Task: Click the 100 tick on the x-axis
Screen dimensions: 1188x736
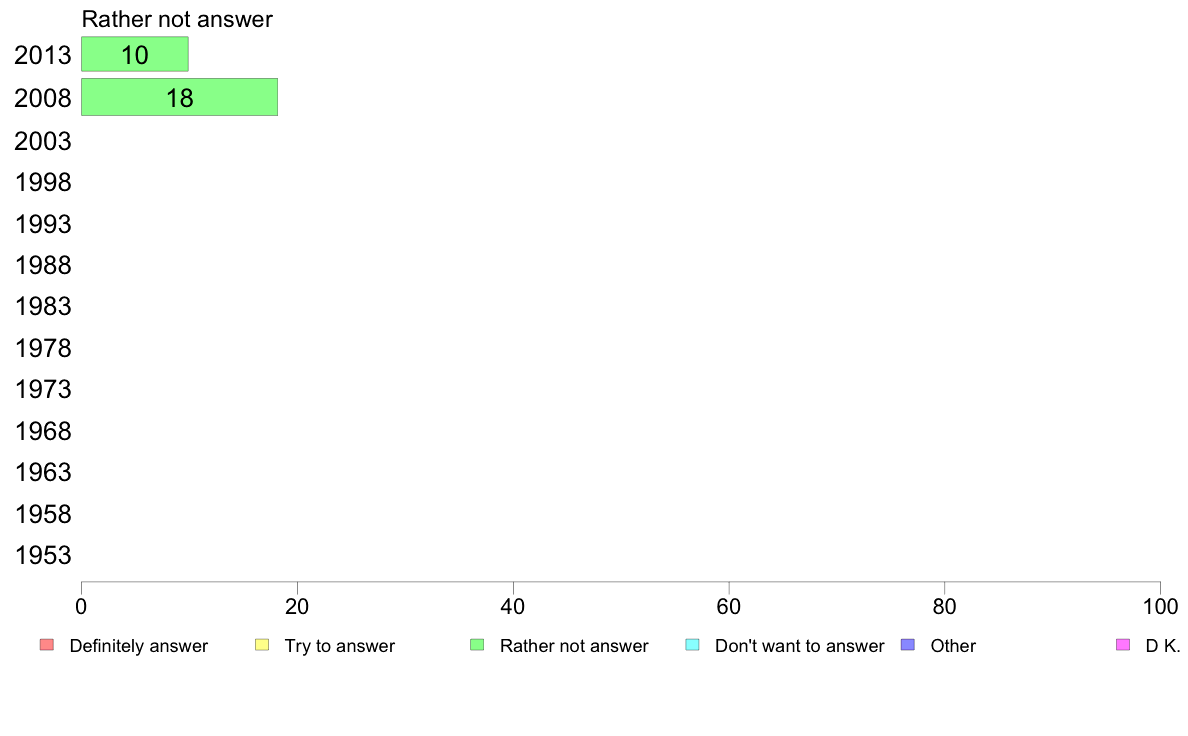Action: (x=1160, y=606)
